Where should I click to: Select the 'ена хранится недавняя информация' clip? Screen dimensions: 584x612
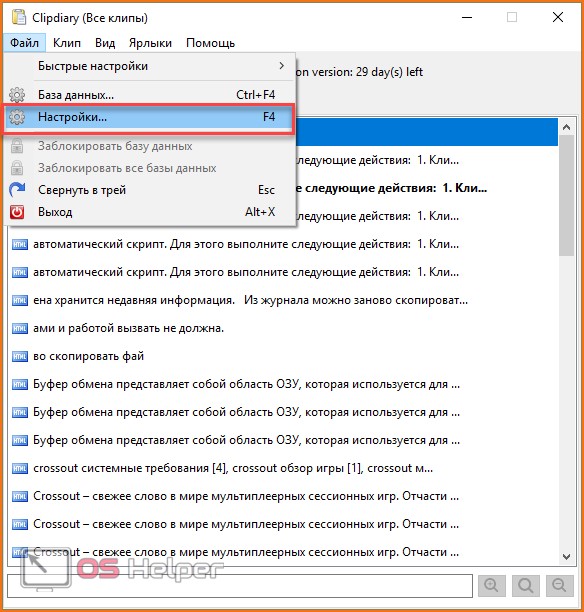[x=283, y=301]
